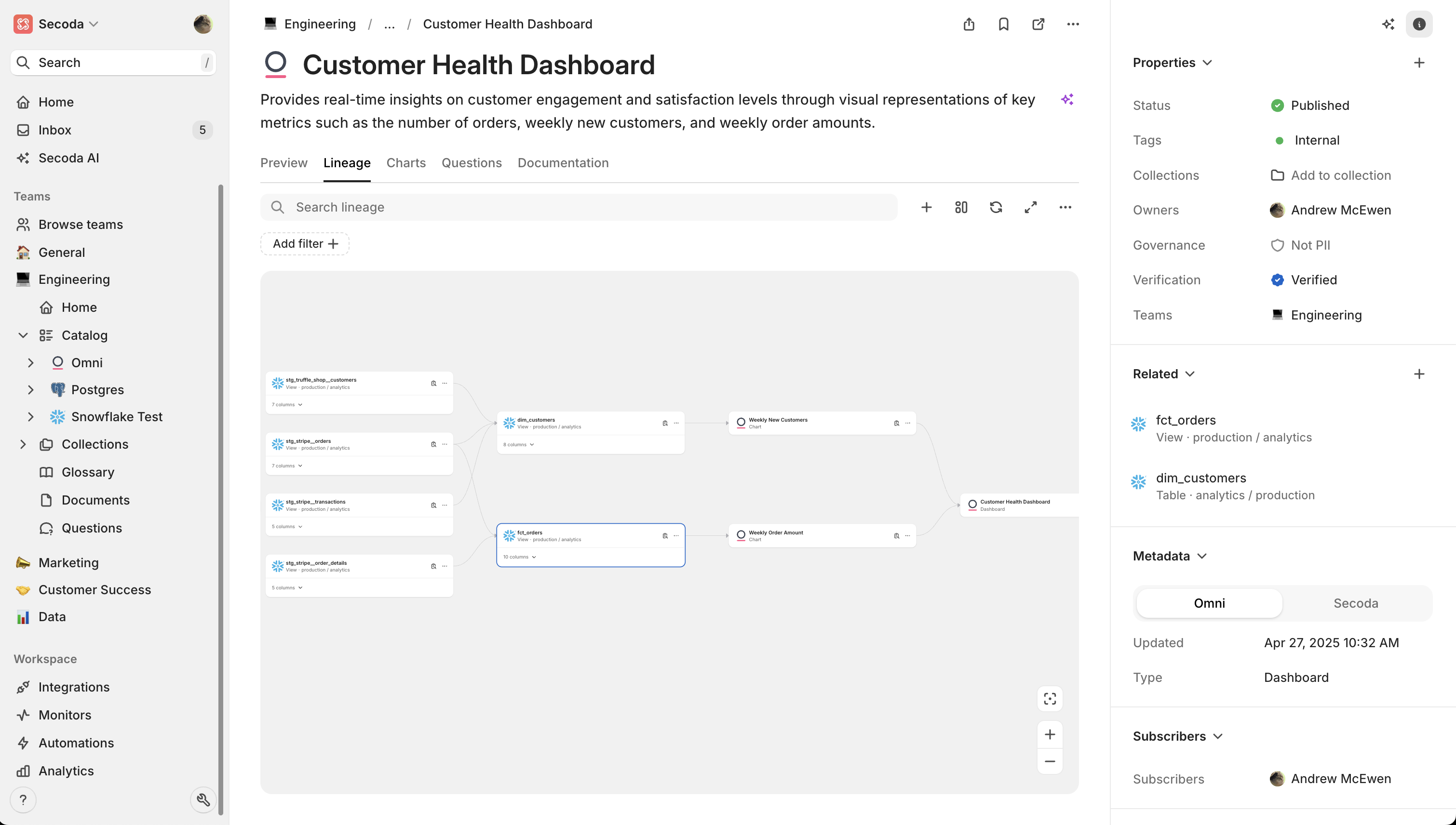Switch to the Charts tab
Viewport: 1456px width, 825px height.
pyautogui.click(x=406, y=163)
